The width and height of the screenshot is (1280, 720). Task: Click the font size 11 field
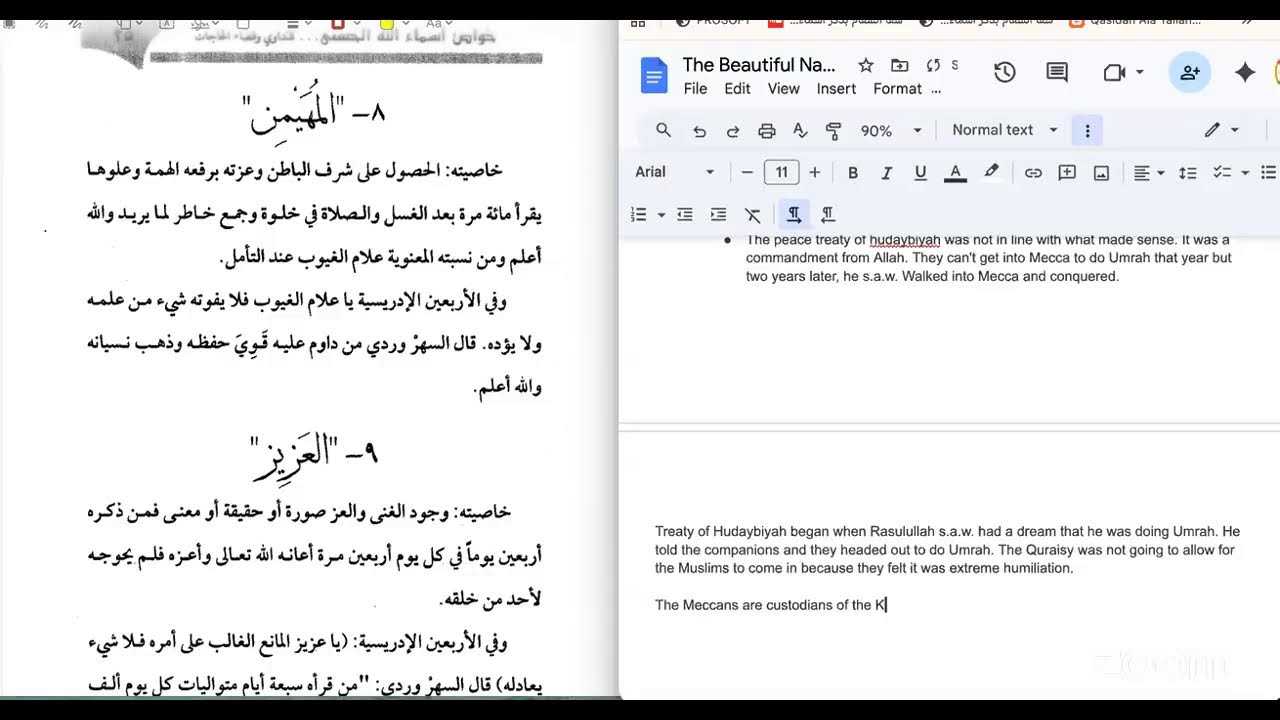pyautogui.click(x=781, y=172)
